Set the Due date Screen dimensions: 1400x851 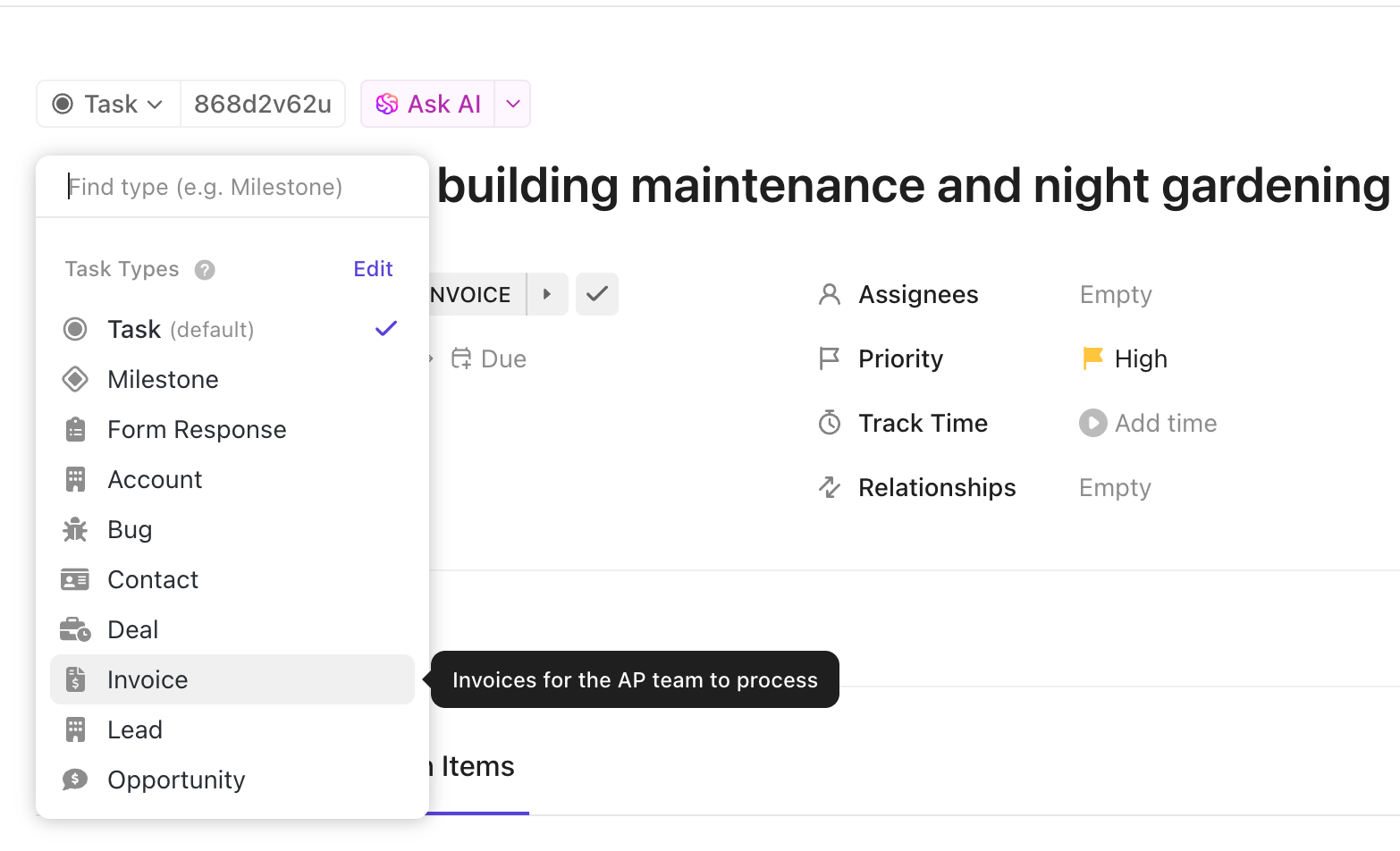pos(489,359)
